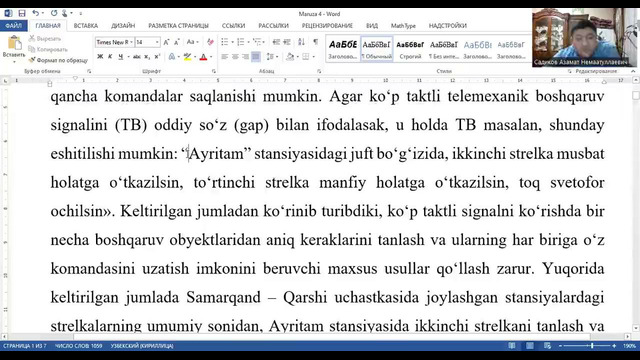Toggle underline (Ч) formatting
The image size is (640, 360).
point(120,57)
